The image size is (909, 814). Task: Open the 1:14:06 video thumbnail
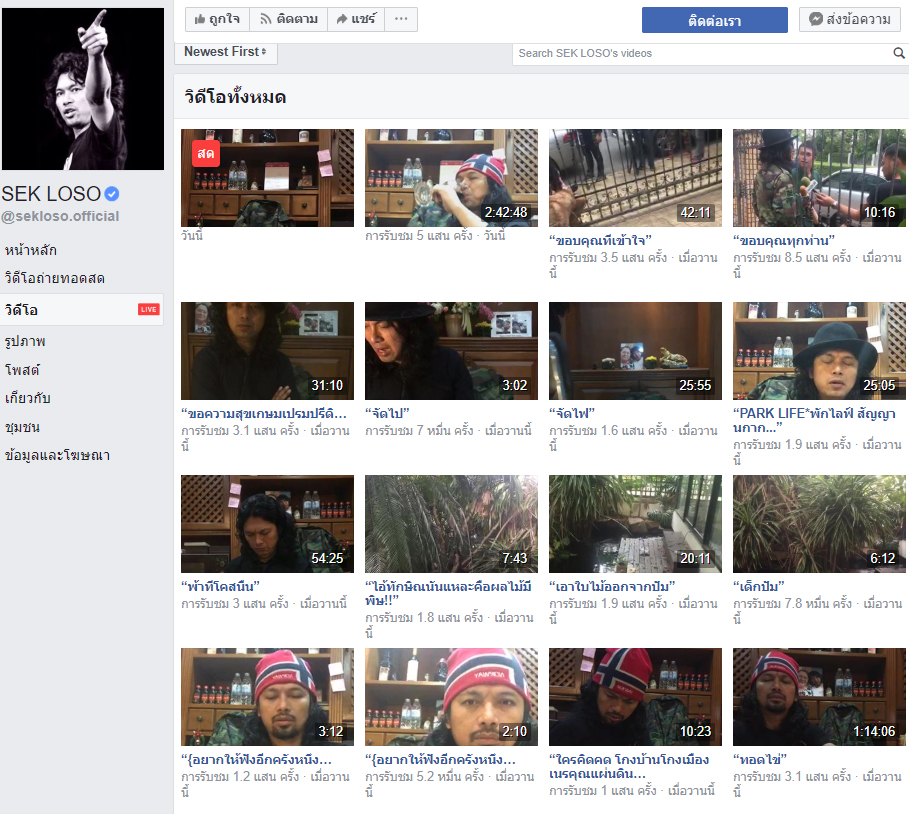(819, 696)
